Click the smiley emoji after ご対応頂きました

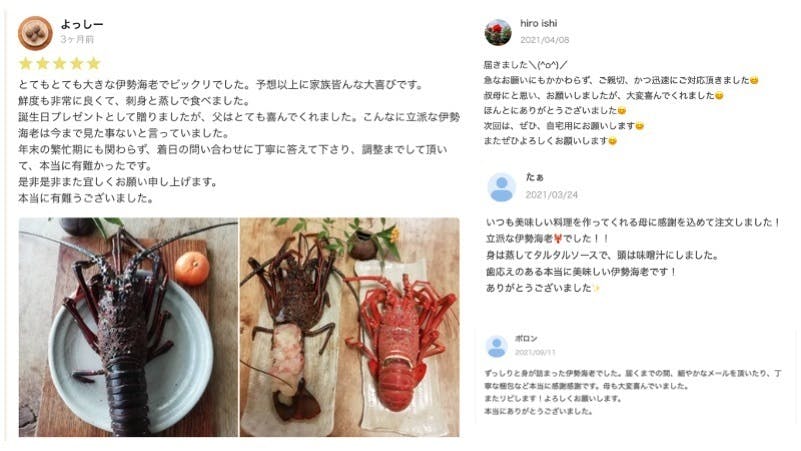(754, 81)
